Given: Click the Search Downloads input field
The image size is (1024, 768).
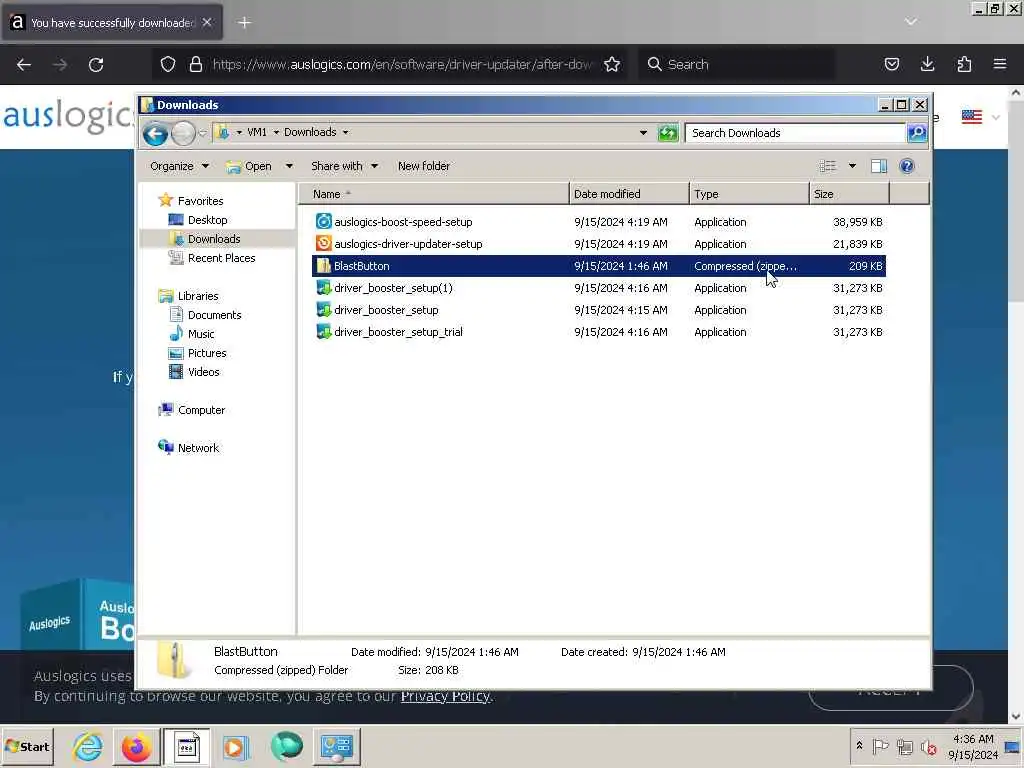Looking at the screenshot, I should (795, 133).
